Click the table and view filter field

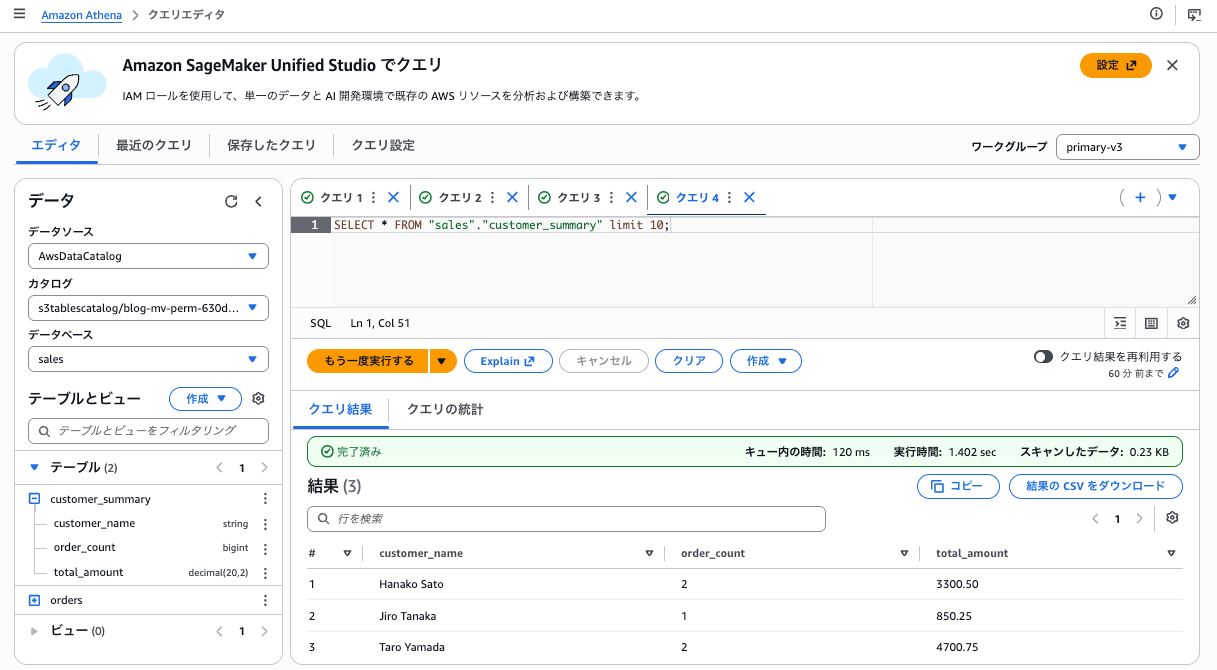point(148,431)
